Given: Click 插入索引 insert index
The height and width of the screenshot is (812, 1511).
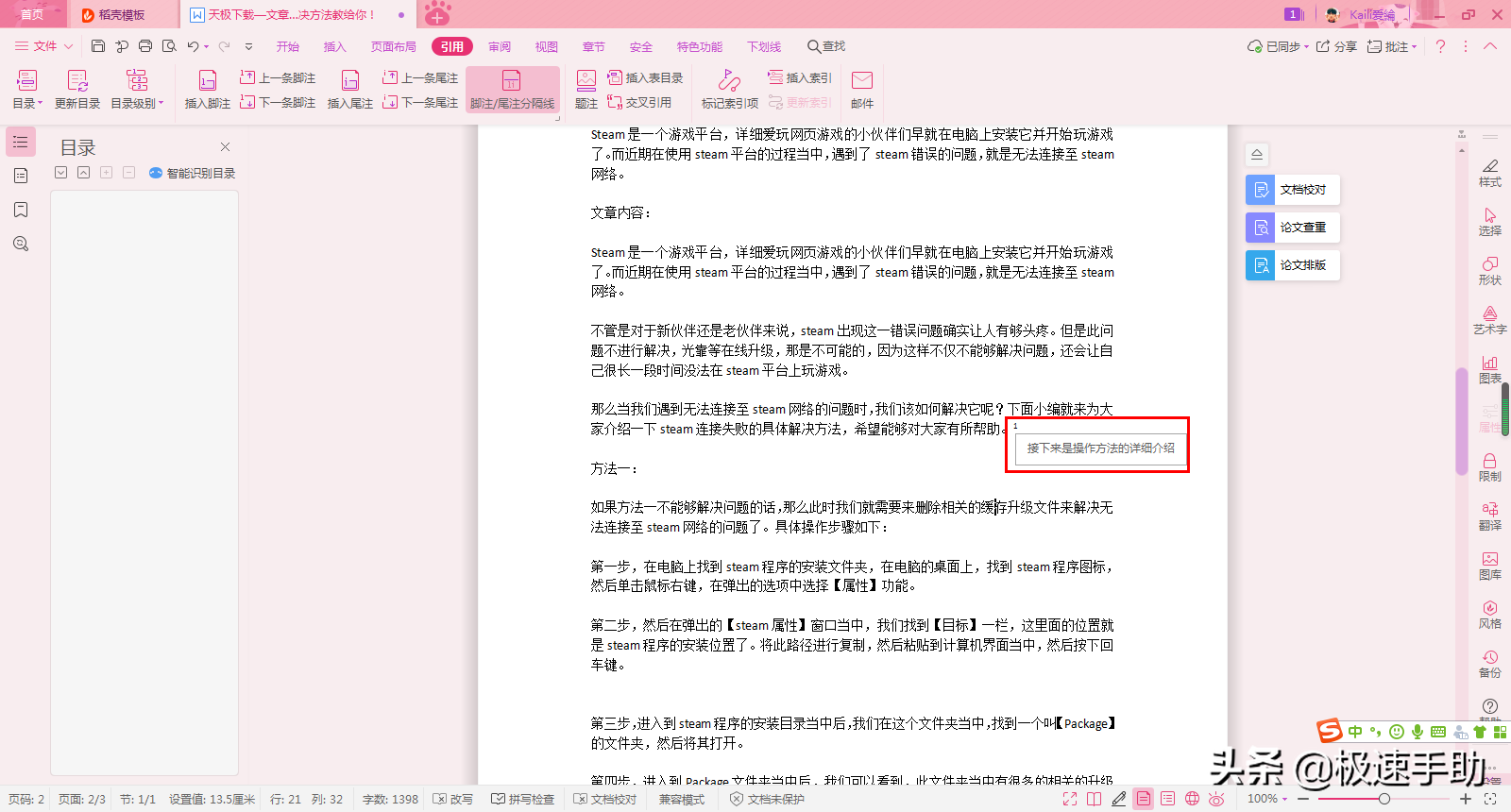Looking at the screenshot, I should [800, 77].
